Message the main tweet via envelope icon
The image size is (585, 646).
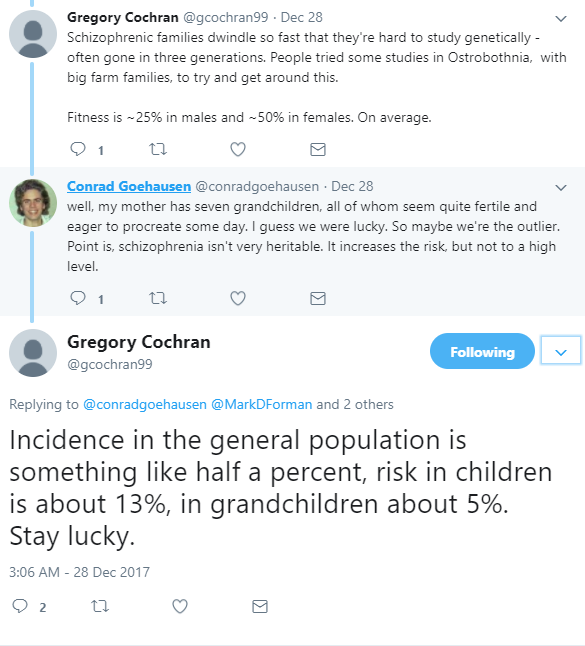point(260,606)
